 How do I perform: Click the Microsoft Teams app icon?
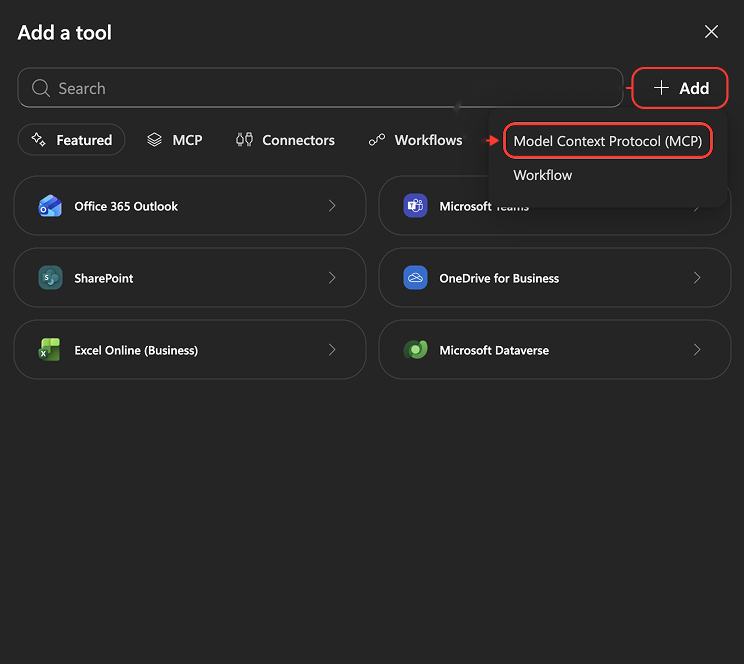point(415,206)
